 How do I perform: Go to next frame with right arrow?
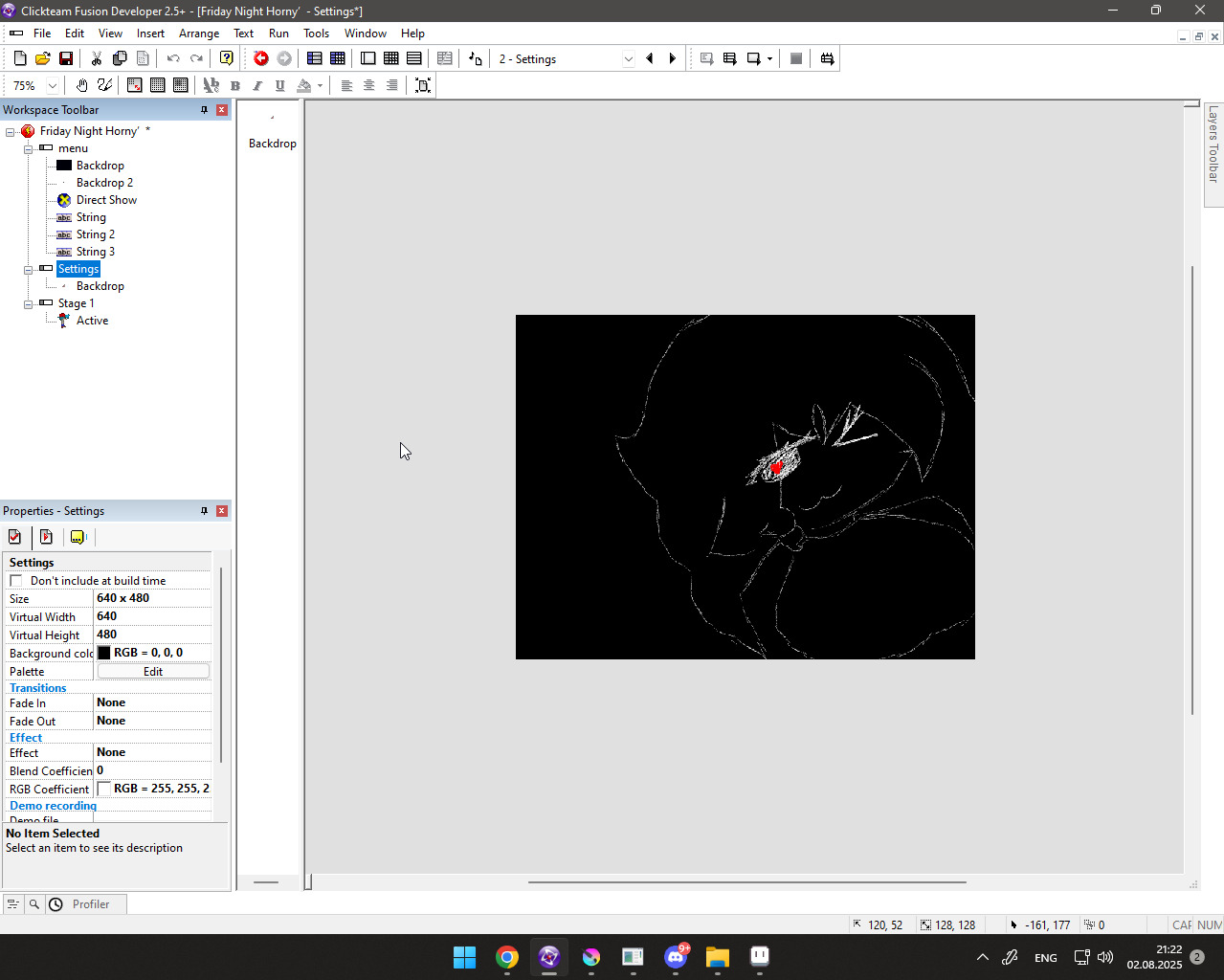pos(673,58)
